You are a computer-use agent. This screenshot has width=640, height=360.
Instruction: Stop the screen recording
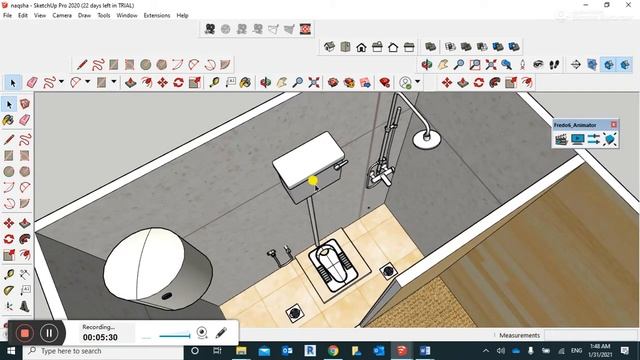24,333
